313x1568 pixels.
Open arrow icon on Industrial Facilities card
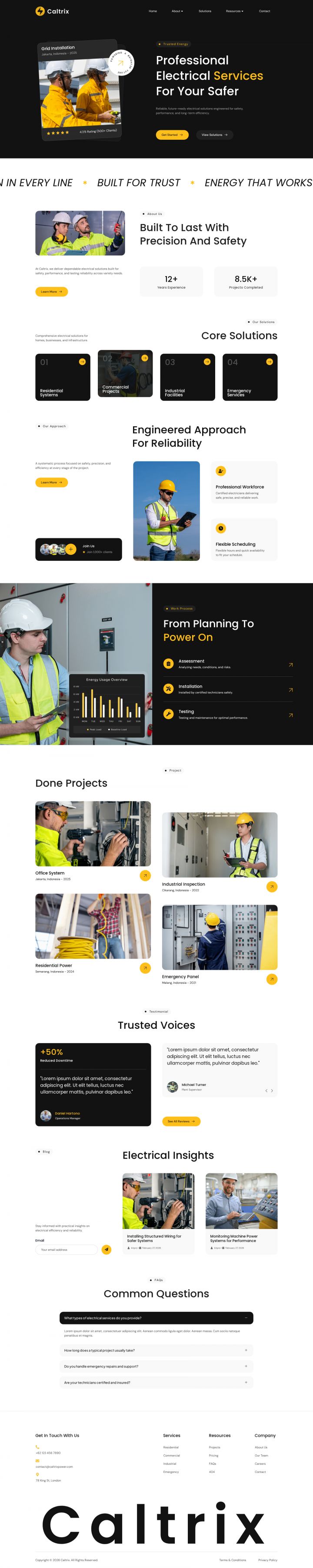207,362
